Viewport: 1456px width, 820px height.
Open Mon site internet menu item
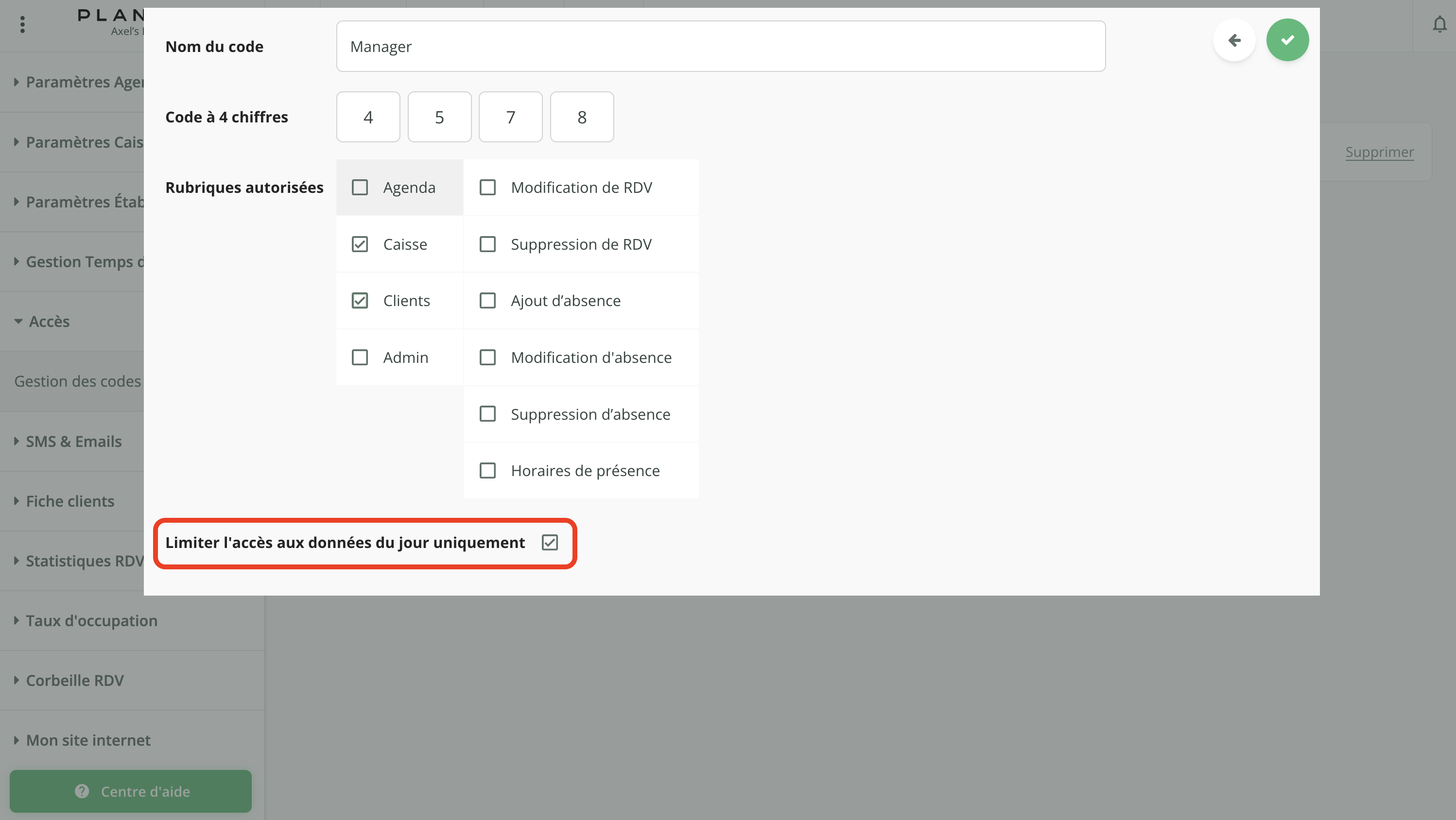pos(87,740)
